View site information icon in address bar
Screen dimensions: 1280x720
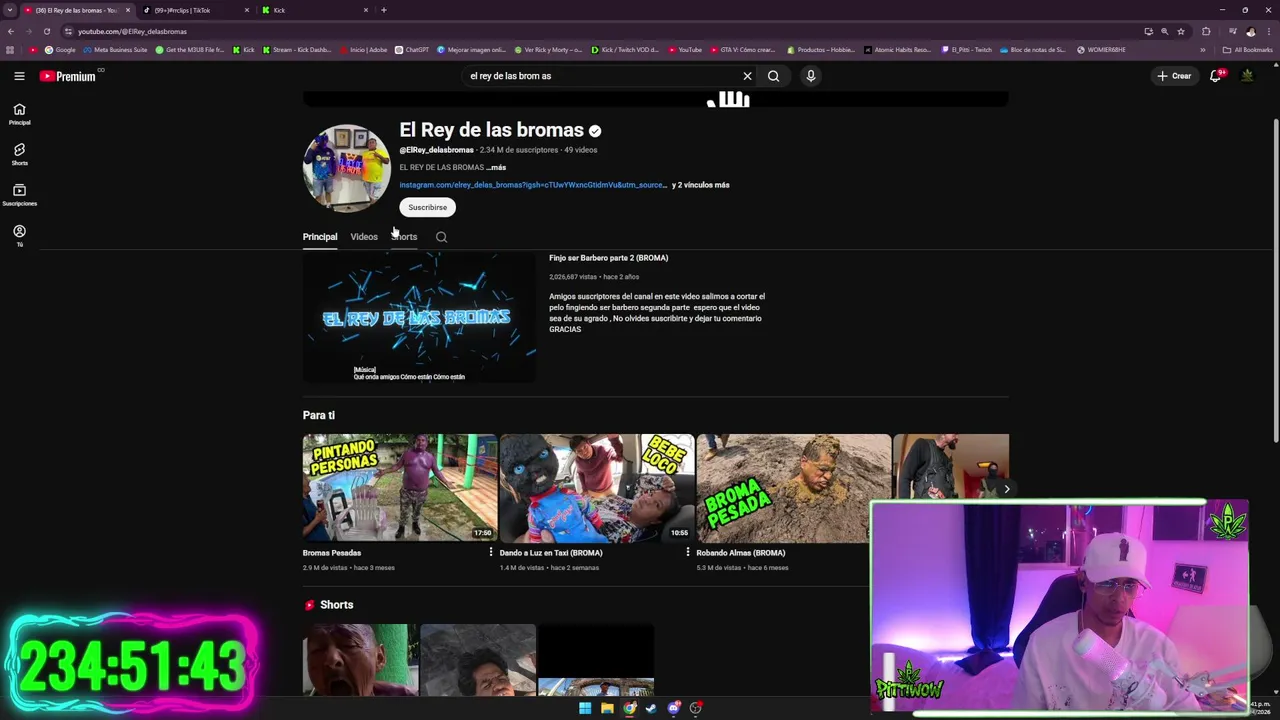click(68, 31)
